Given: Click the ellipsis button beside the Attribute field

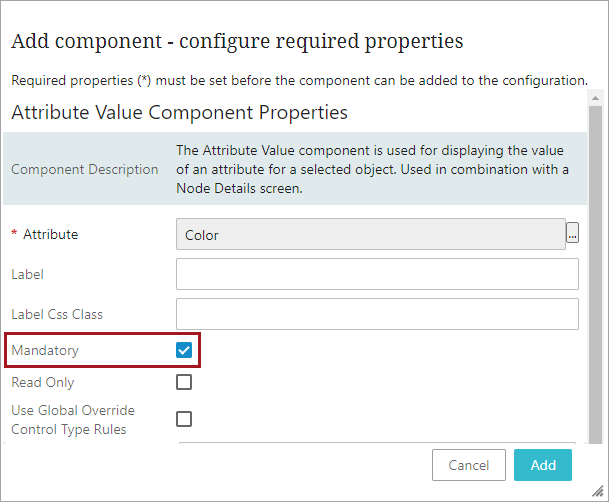Looking at the screenshot, I should 573,234.
